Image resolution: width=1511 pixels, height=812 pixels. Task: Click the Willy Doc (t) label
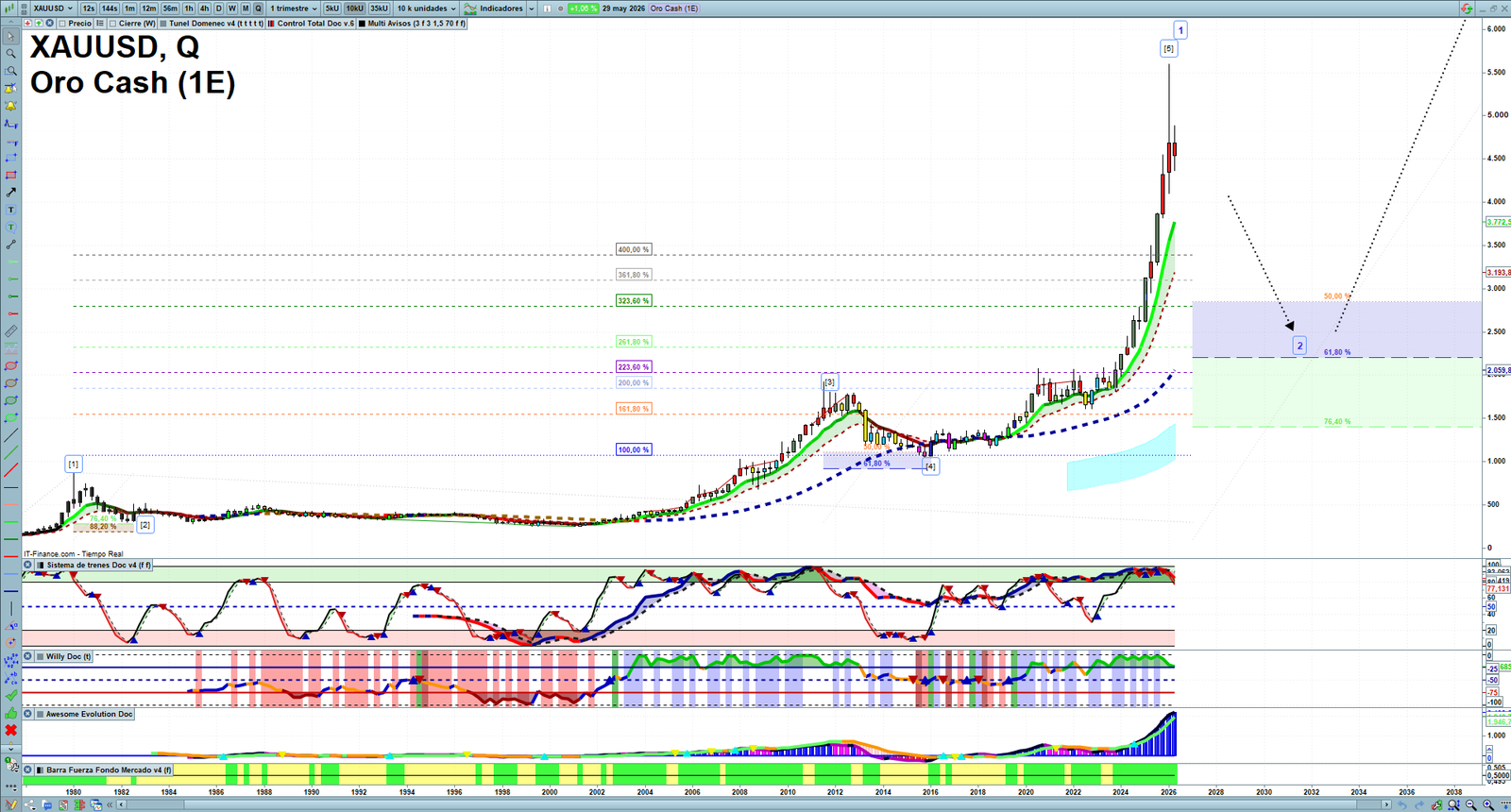coord(68,656)
